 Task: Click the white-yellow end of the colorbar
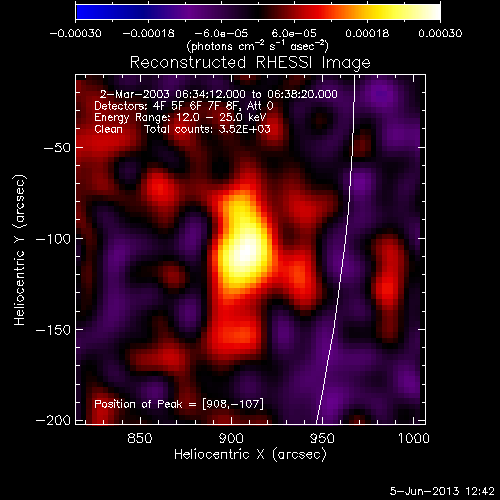(x=427, y=12)
